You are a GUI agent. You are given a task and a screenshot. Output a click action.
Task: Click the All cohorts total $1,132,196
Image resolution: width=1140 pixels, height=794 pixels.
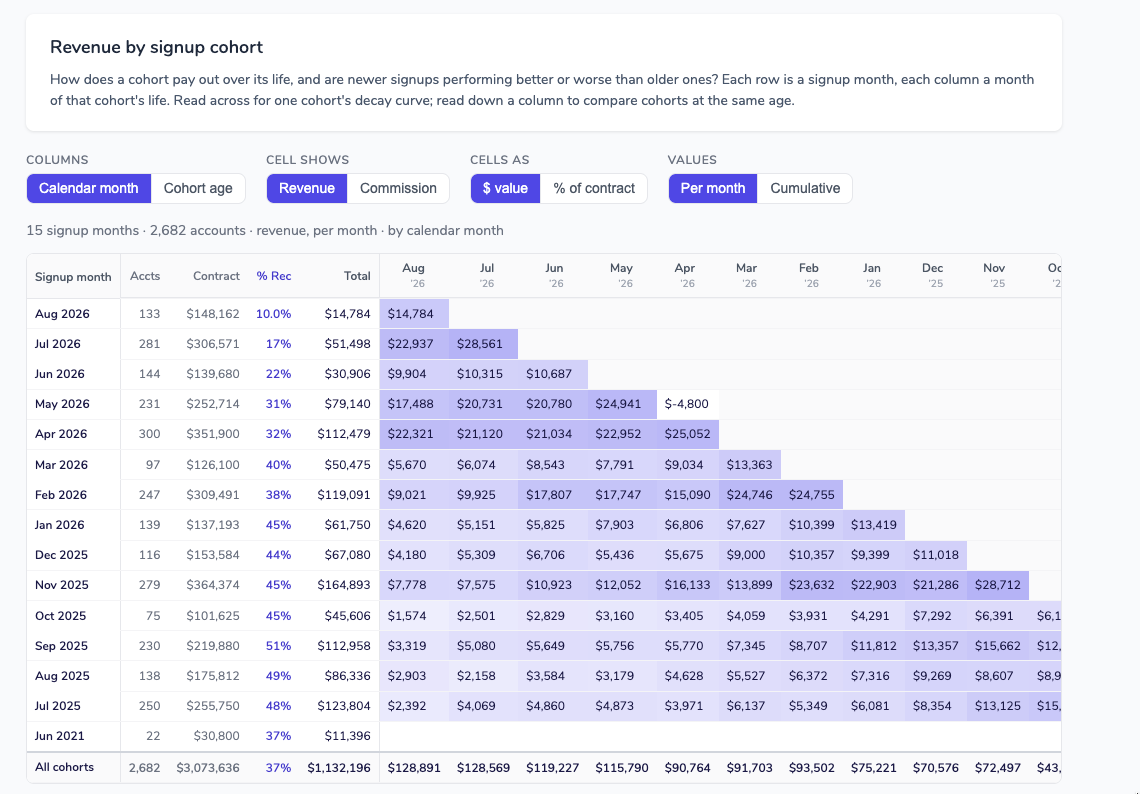339,768
